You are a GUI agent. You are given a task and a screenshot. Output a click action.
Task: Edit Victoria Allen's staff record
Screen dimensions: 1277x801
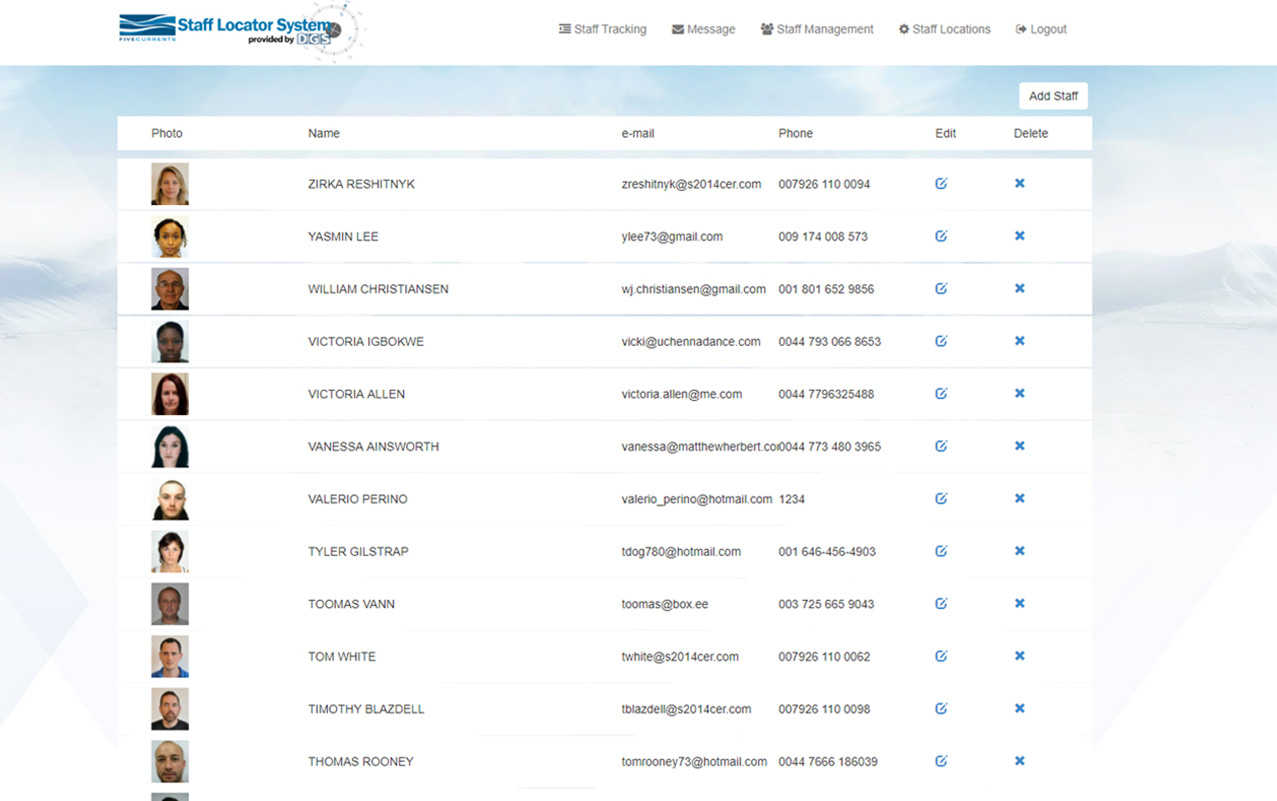pyautogui.click(x=941, y=394)
